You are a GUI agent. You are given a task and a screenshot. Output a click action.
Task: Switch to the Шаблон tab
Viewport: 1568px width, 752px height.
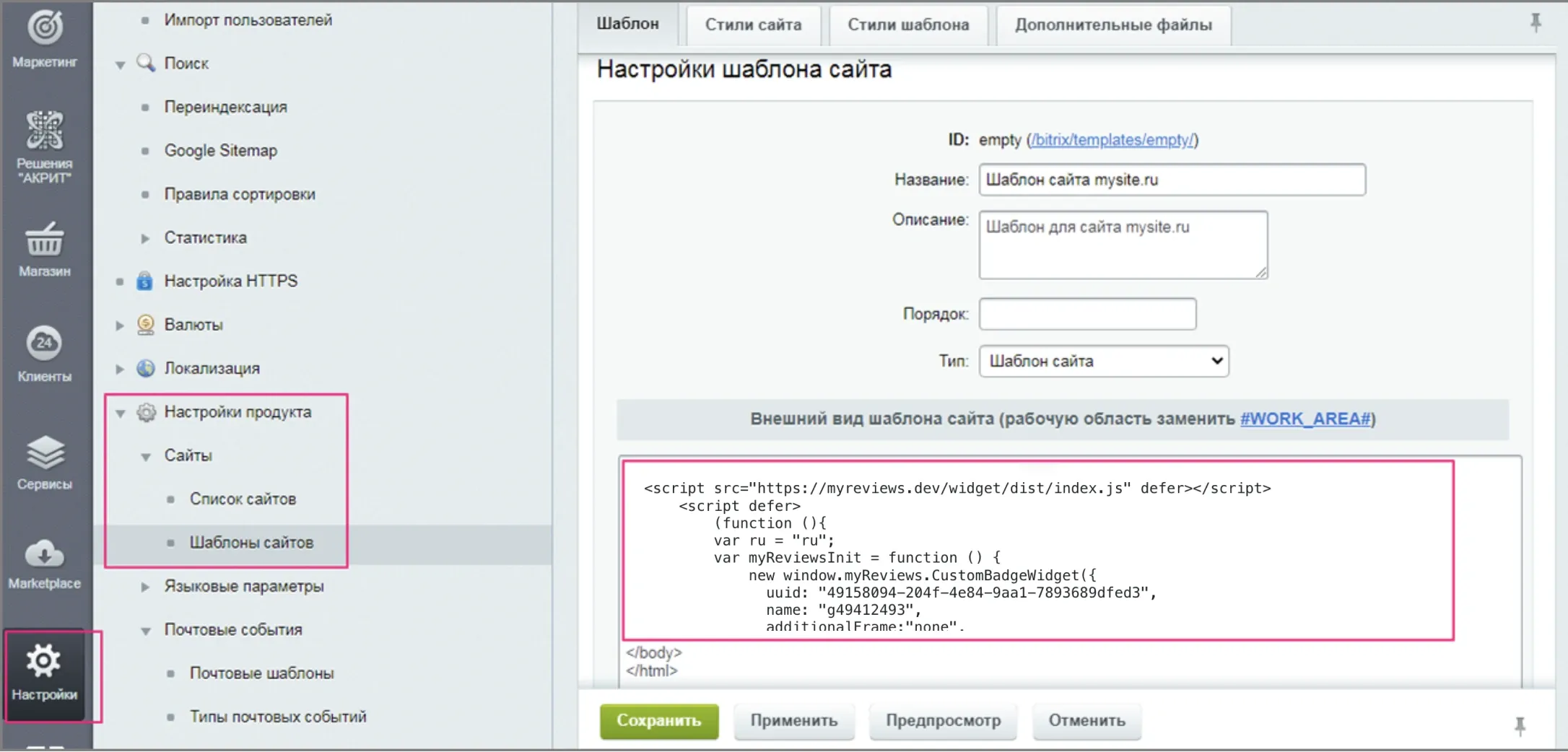tap(627, 24)
